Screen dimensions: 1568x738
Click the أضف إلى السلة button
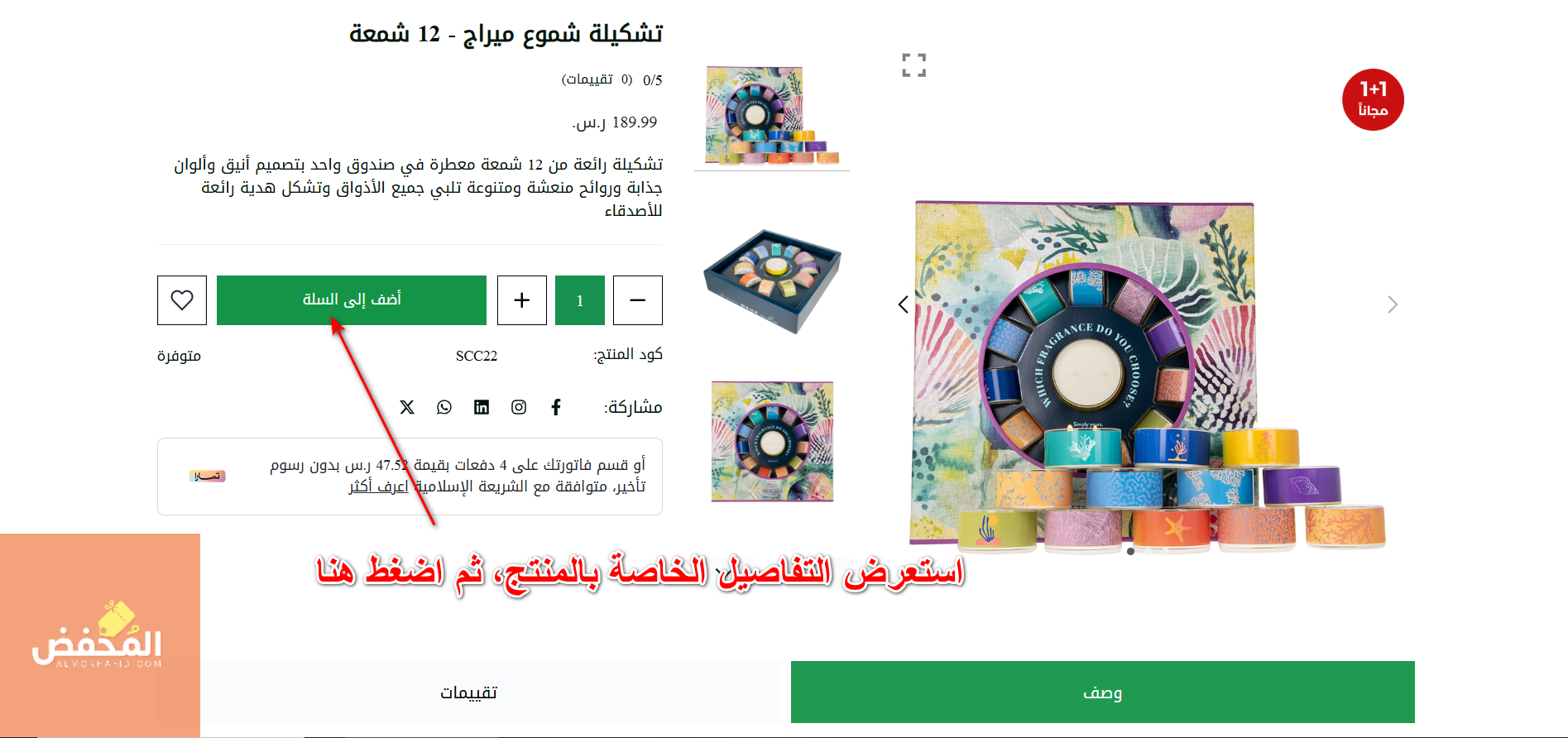click(352, 300)
